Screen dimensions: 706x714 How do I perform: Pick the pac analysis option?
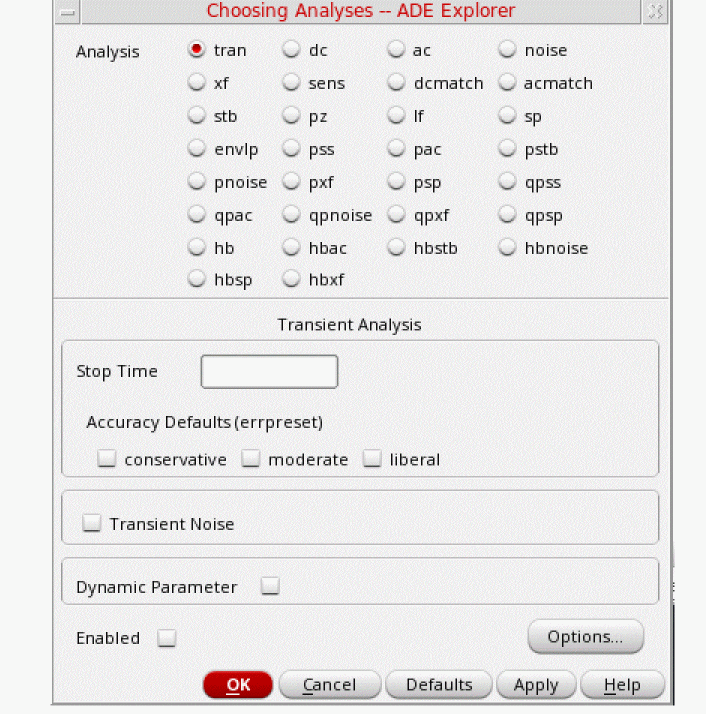(x=396, y=148)
